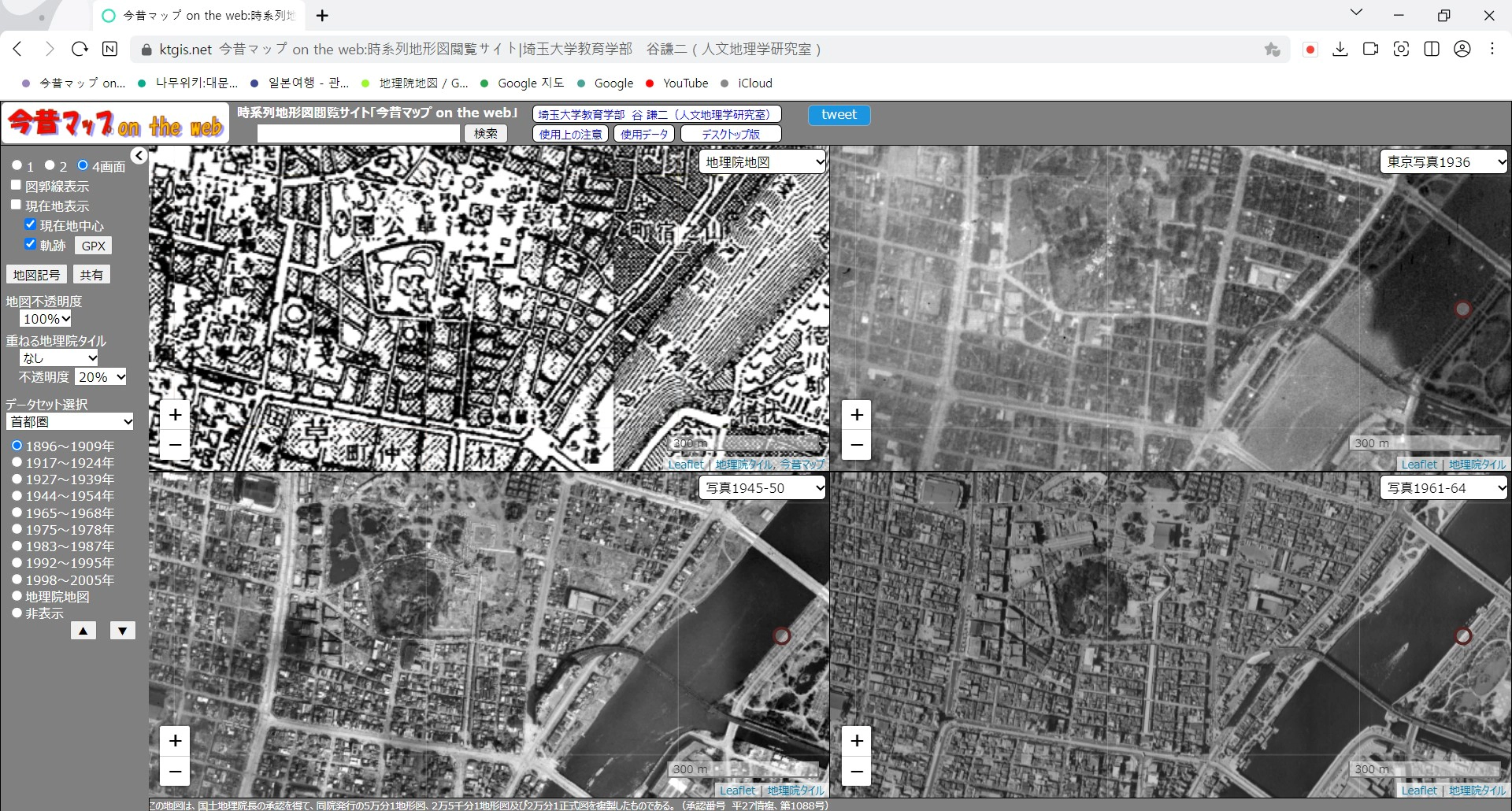Screen dimensions: 1512x811
Task: Click the Notion extension icon beside reload
Action: pos(110,49)
